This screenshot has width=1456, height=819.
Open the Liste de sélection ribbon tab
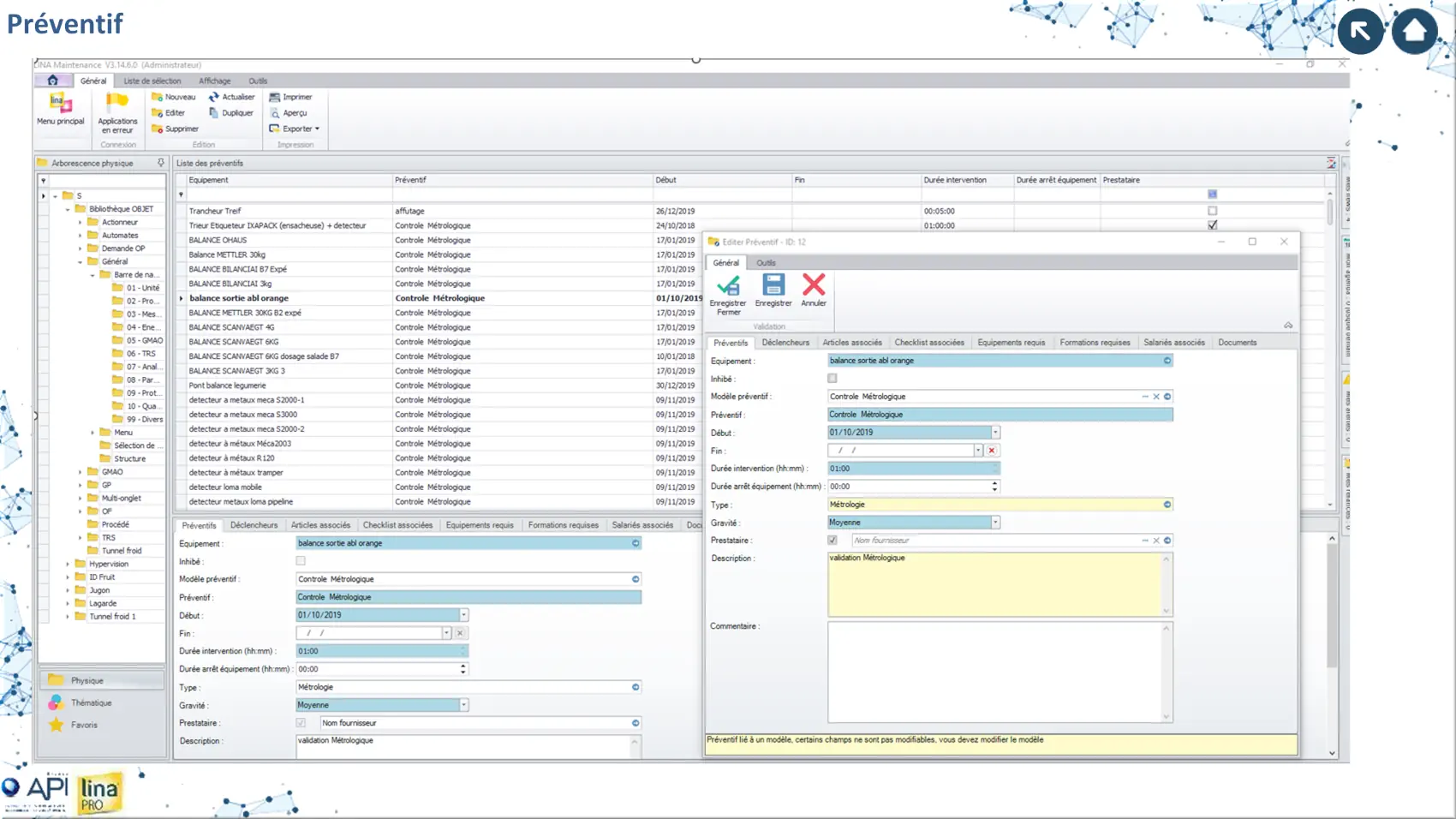click(152, 81)
